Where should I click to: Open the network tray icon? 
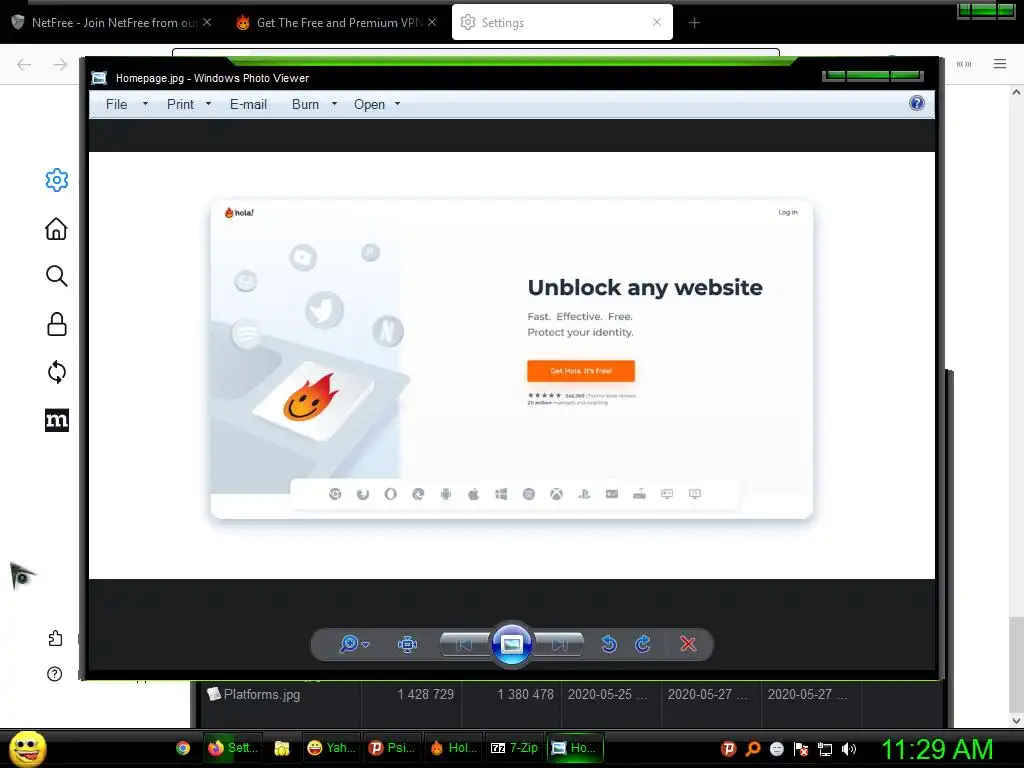(825, 749)
